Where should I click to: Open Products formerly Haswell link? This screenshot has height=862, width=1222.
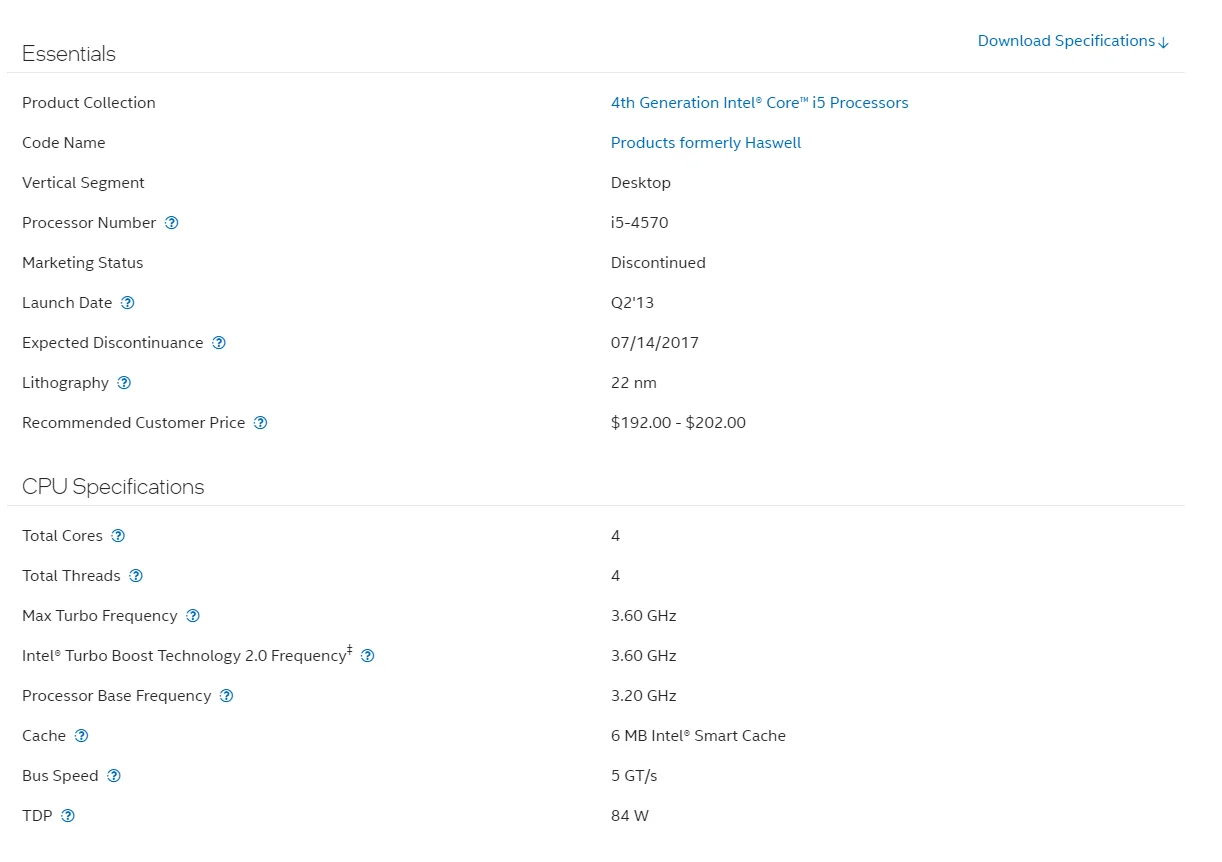(x=706, y=143)
